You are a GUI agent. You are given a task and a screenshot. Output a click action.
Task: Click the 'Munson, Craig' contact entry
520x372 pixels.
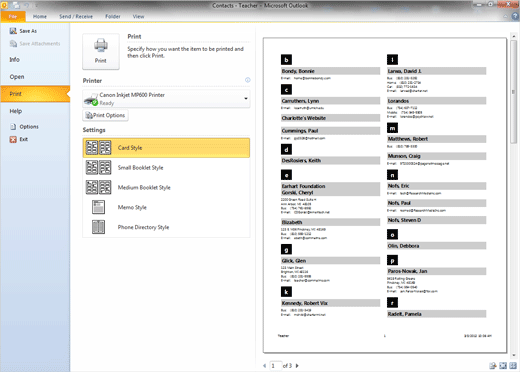coord(436,156)
